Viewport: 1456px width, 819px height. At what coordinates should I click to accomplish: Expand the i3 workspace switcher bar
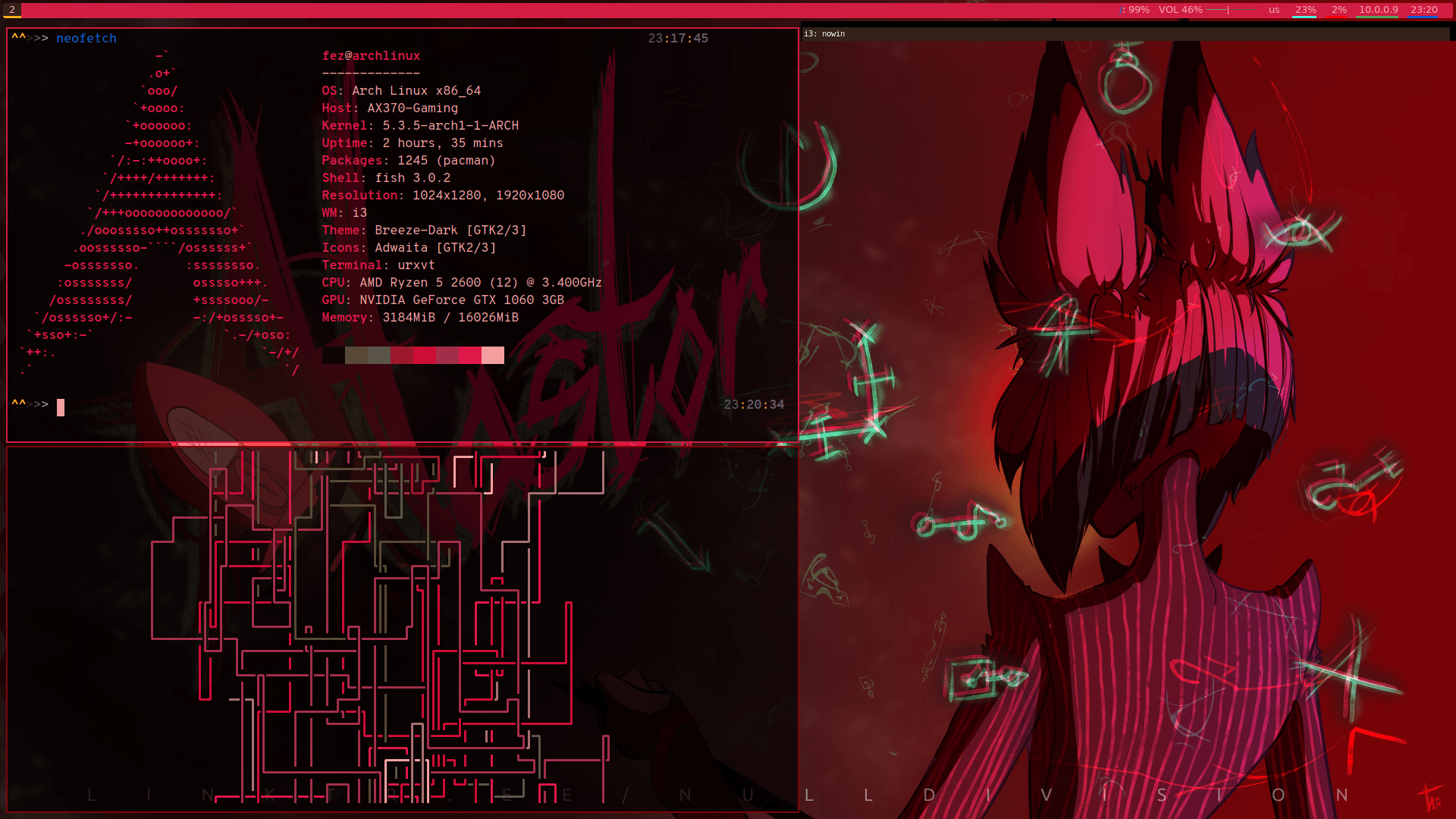pos(12,9)
